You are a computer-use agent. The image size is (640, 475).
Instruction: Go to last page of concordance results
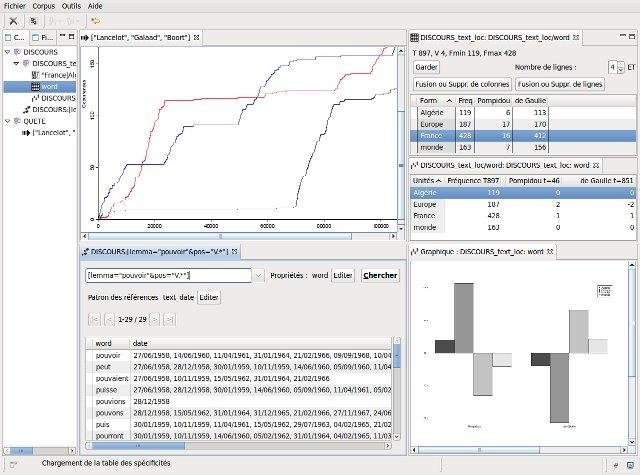click(169, 319)
